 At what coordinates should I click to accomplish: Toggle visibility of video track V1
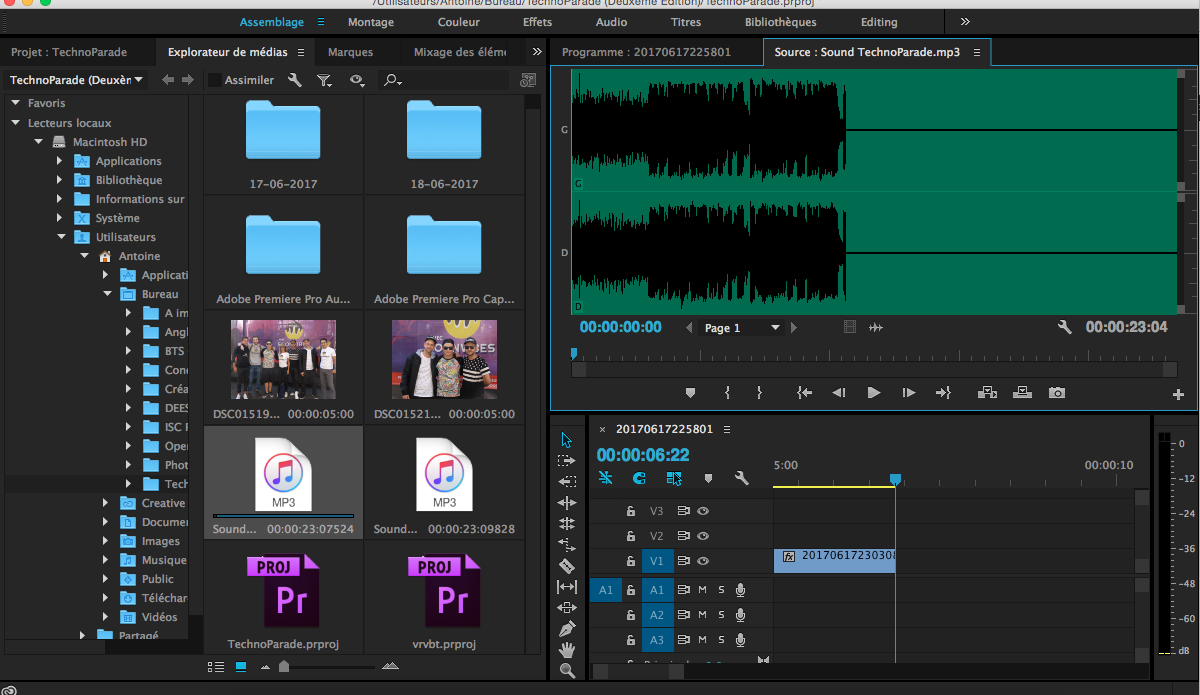coord(703,562)
